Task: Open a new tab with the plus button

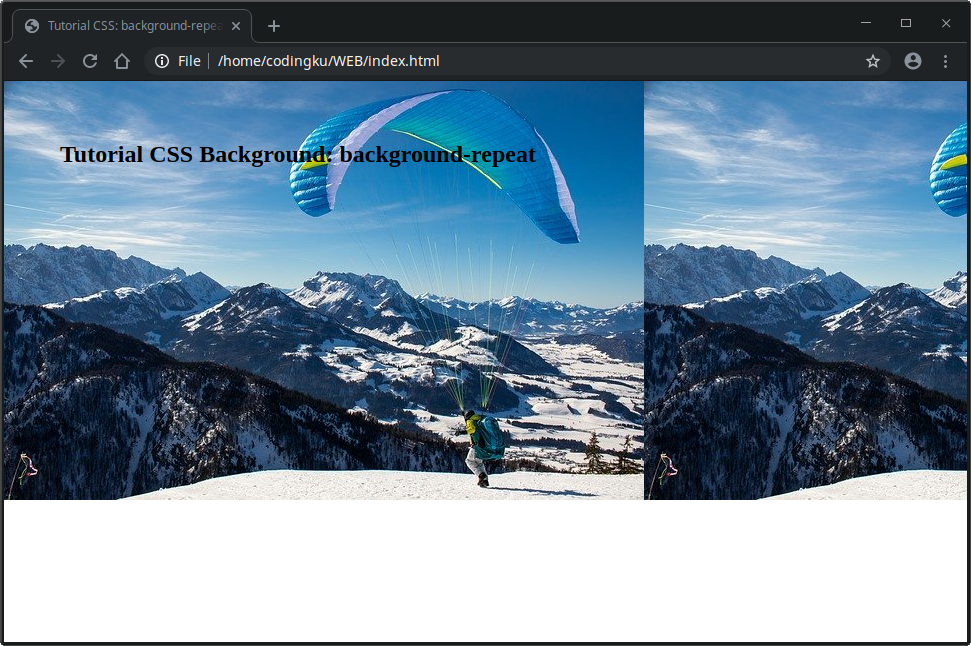Action: pyautogui.click(x=274, y=26)
